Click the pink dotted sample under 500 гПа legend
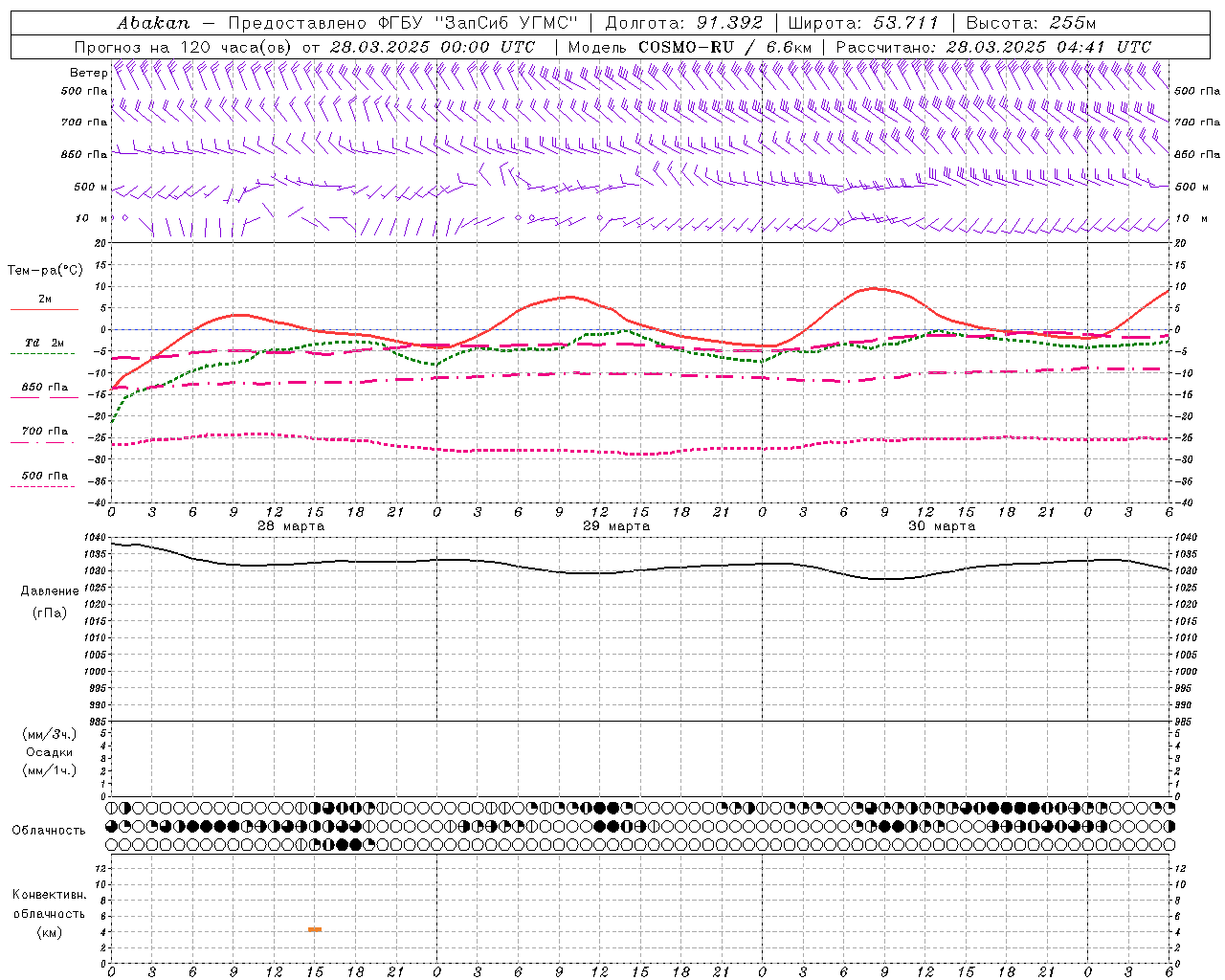 tap(42, 487)
